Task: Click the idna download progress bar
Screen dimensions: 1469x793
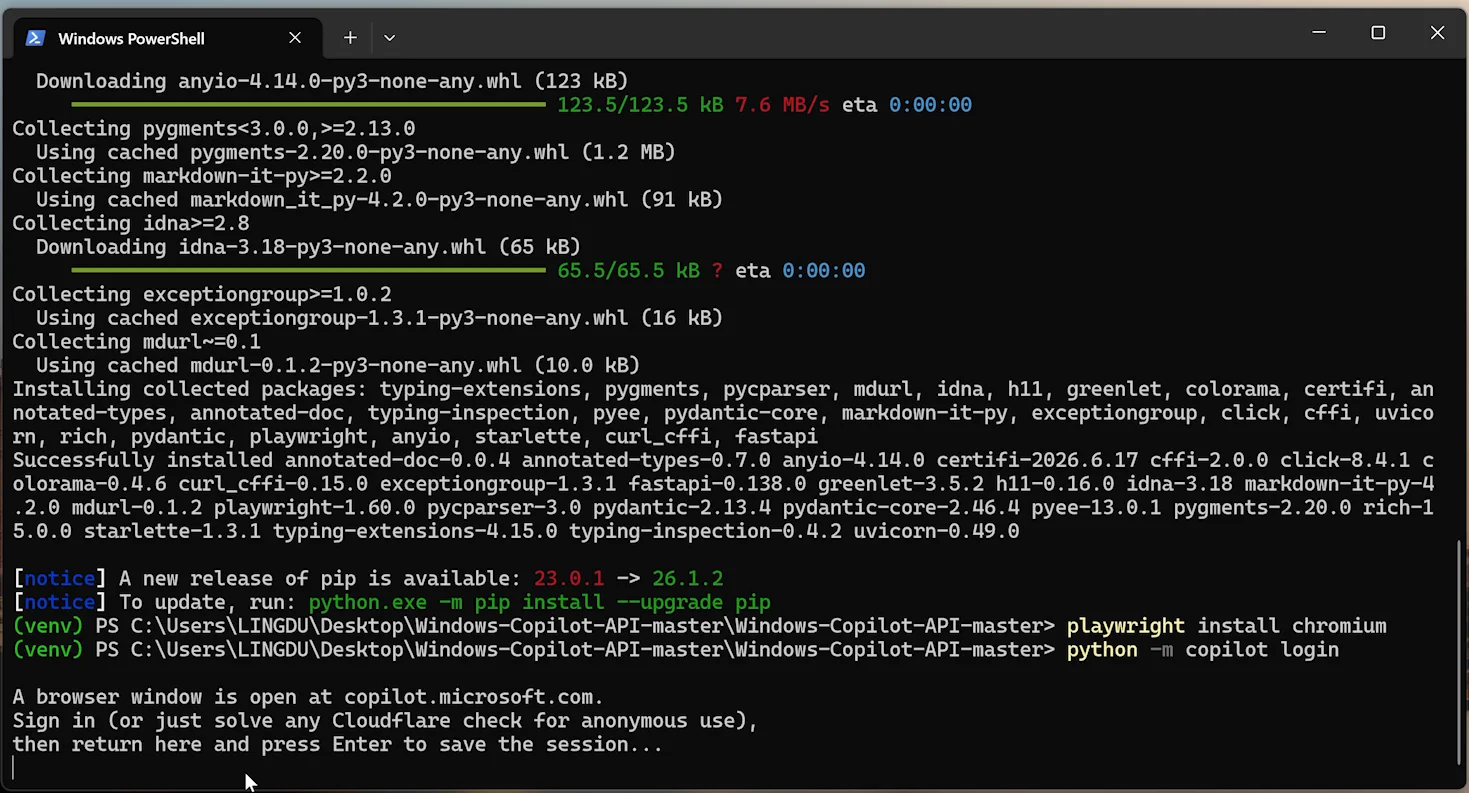Action: [x=308, y=271]
